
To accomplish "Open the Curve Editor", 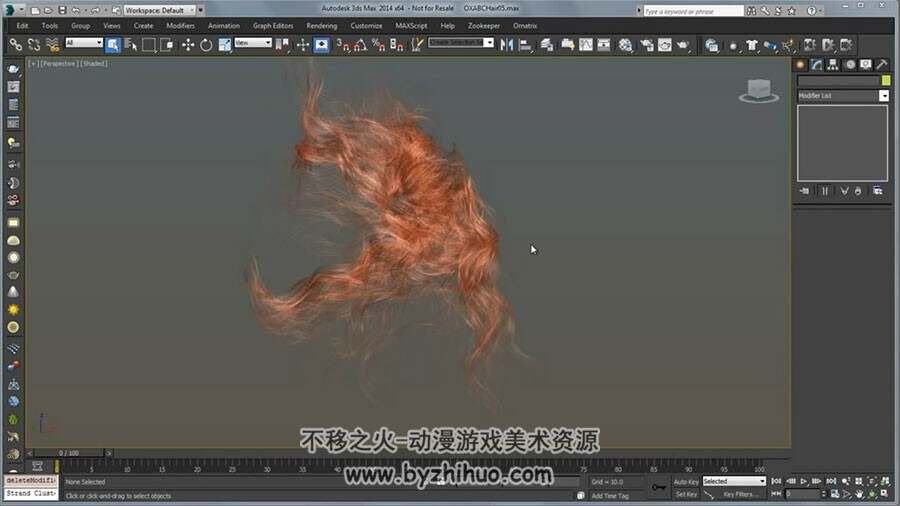I will point(585,45).
